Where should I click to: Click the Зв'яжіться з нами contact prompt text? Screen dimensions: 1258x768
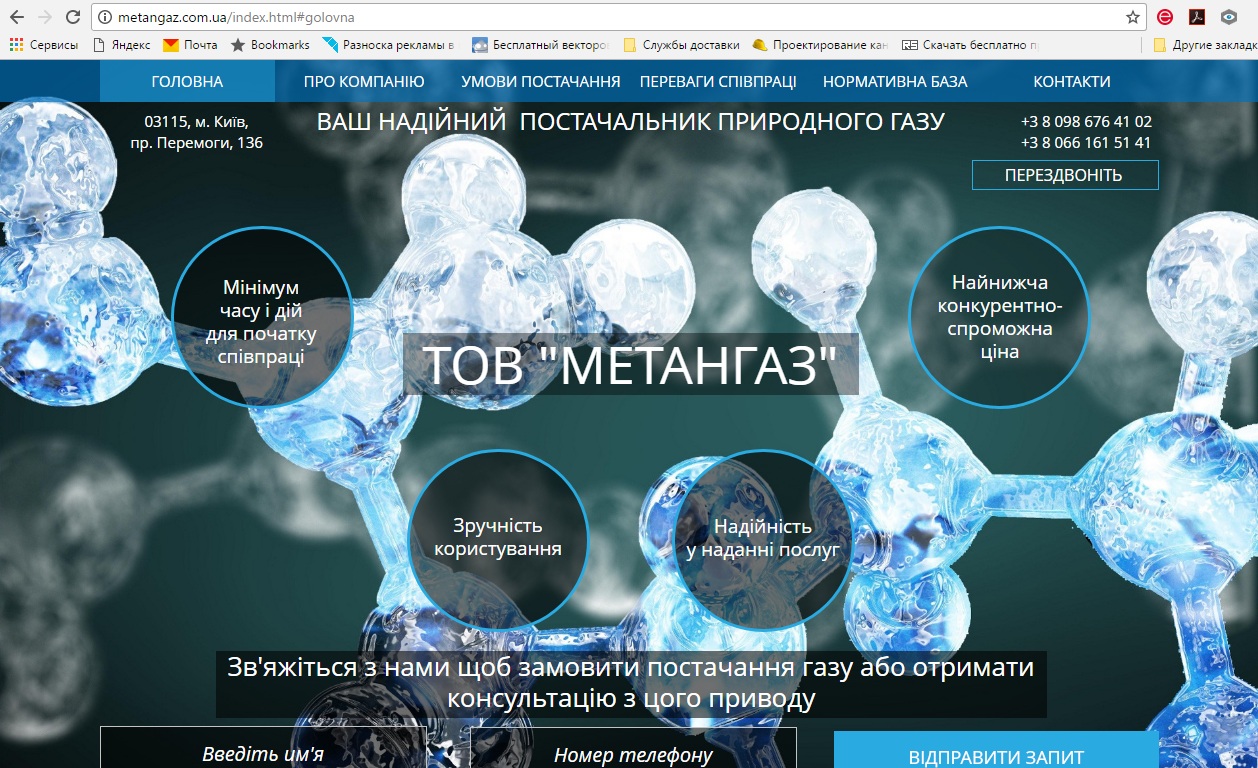631,682
